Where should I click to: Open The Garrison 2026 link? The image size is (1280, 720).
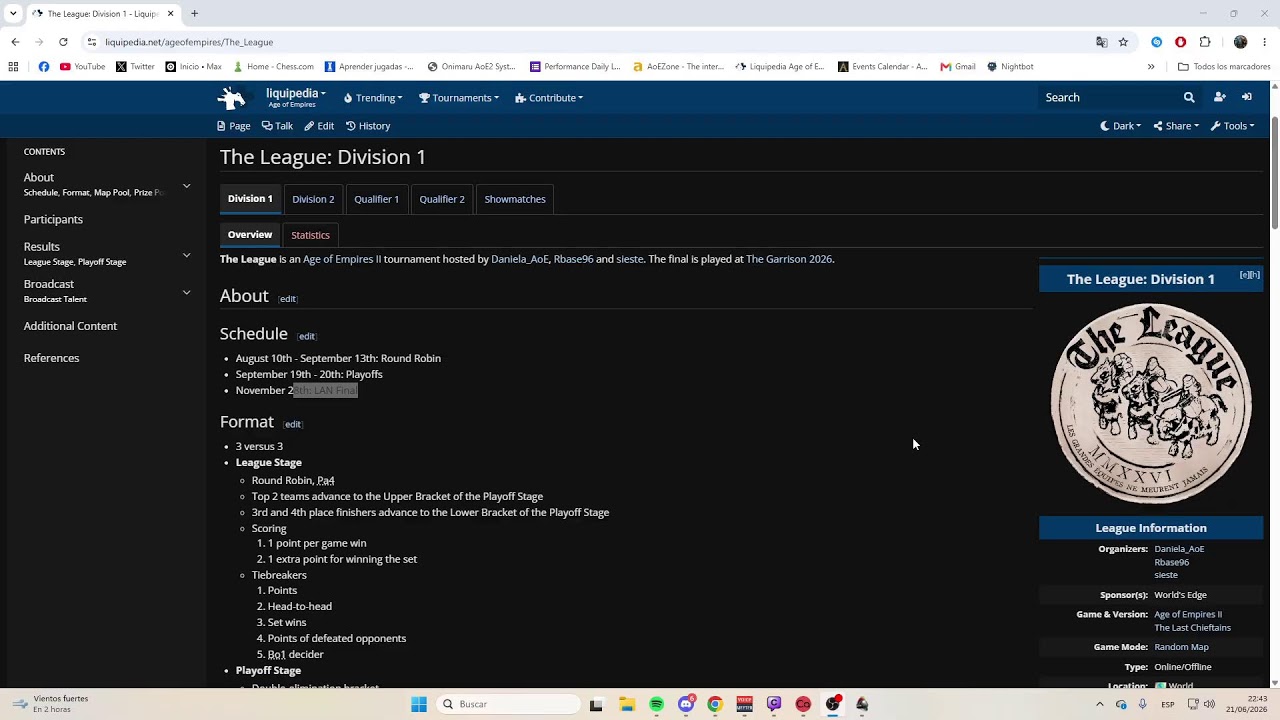point(789,259)
